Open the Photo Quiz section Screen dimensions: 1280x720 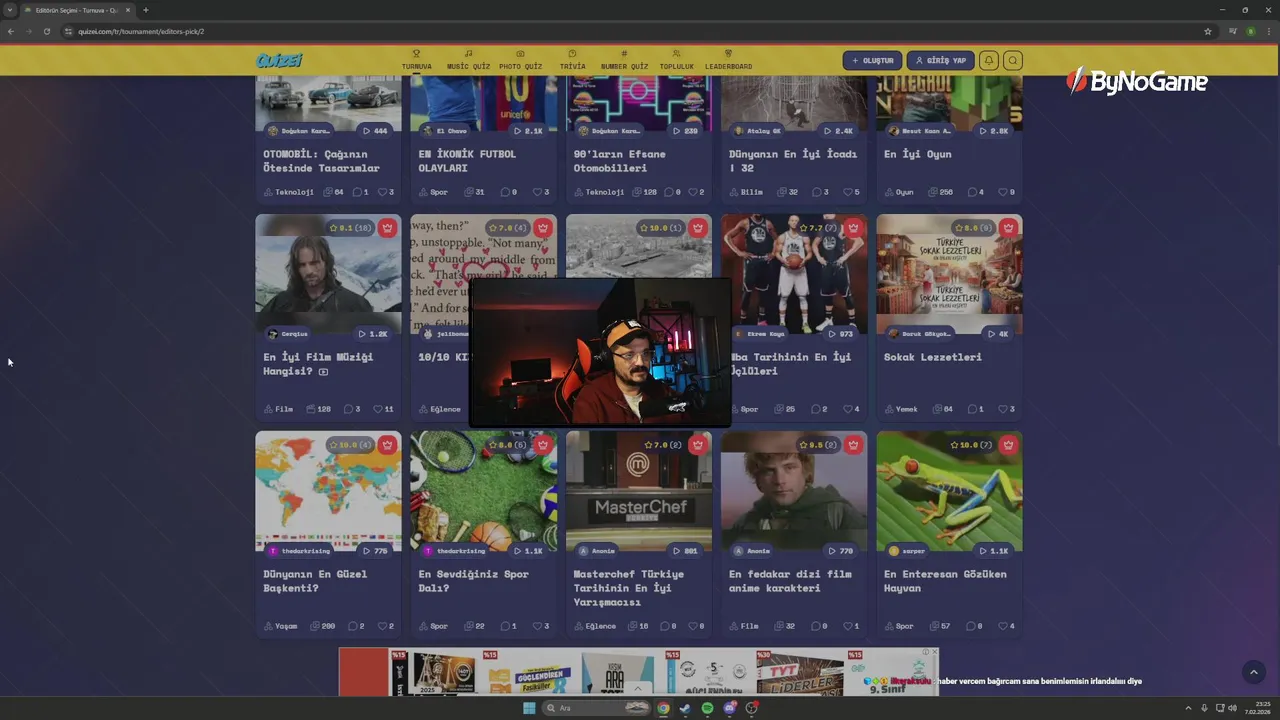pos(520,60)
